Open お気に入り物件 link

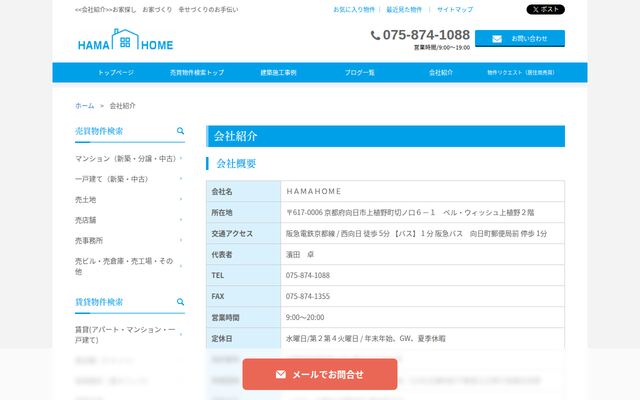click(x=353, y=9)
